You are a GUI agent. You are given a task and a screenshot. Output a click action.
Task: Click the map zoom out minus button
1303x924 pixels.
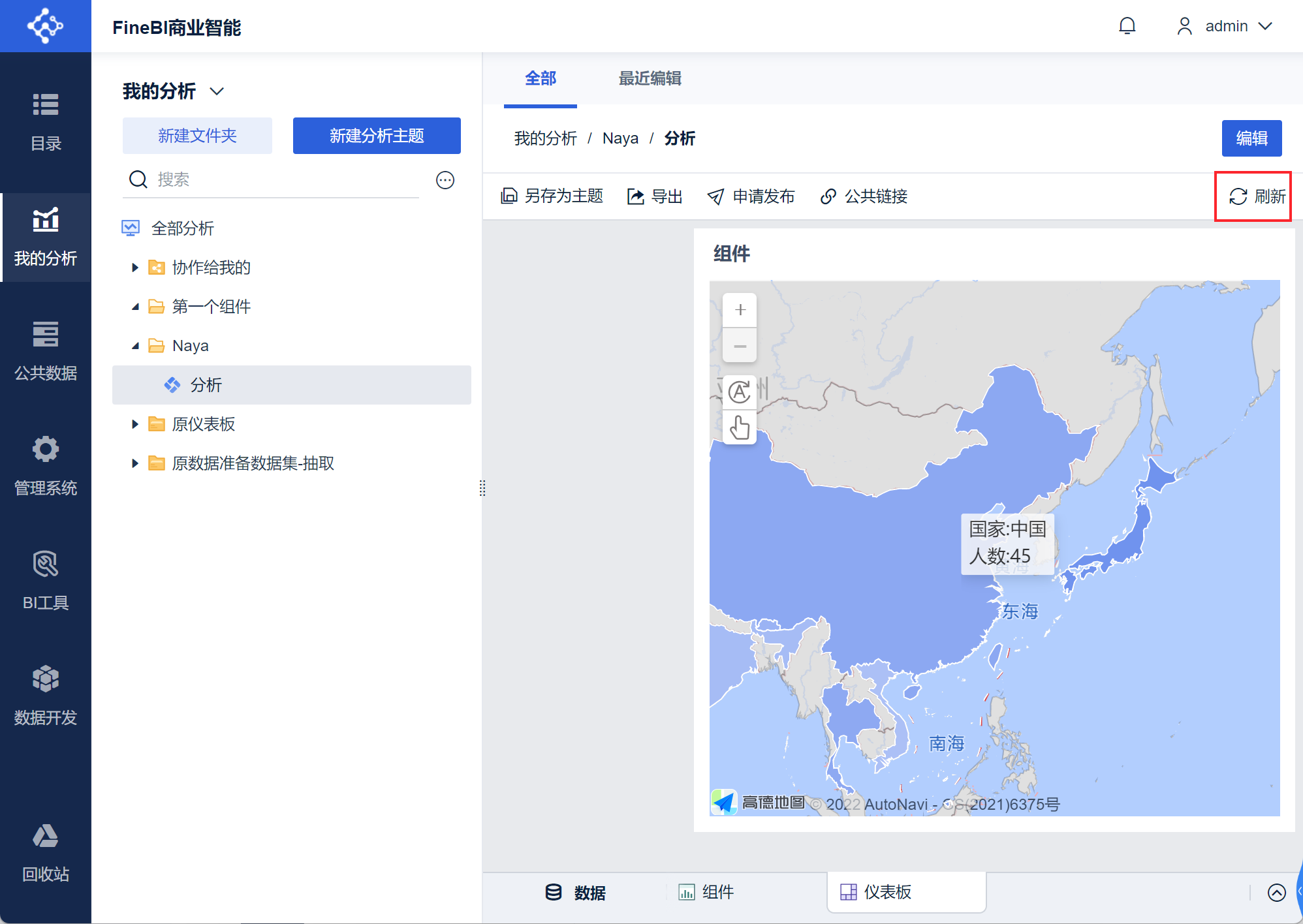[740, 346]
